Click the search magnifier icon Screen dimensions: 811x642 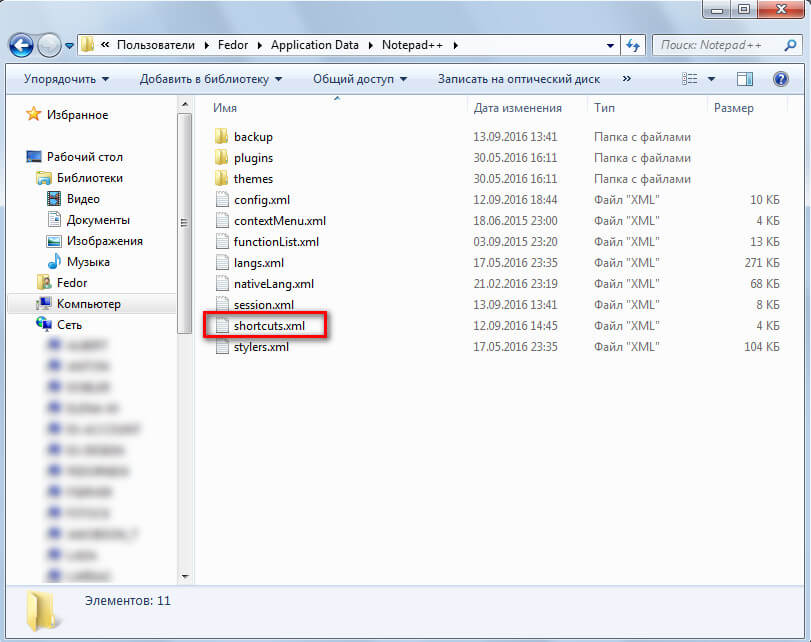click(x=790, y=45)
